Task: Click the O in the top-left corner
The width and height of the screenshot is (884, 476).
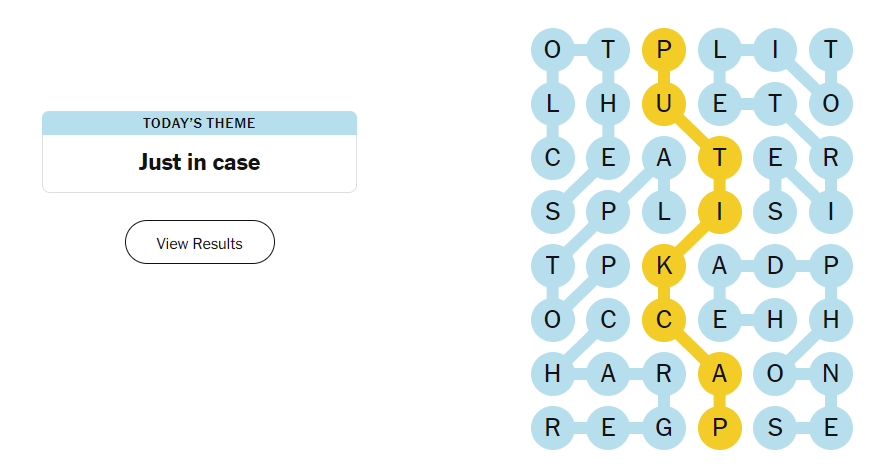Action: coord(553,47)
